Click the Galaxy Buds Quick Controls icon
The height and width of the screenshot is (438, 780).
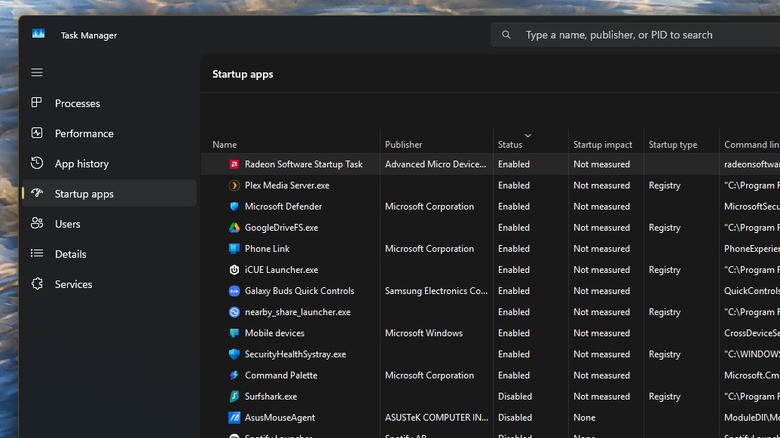[234, 291]
